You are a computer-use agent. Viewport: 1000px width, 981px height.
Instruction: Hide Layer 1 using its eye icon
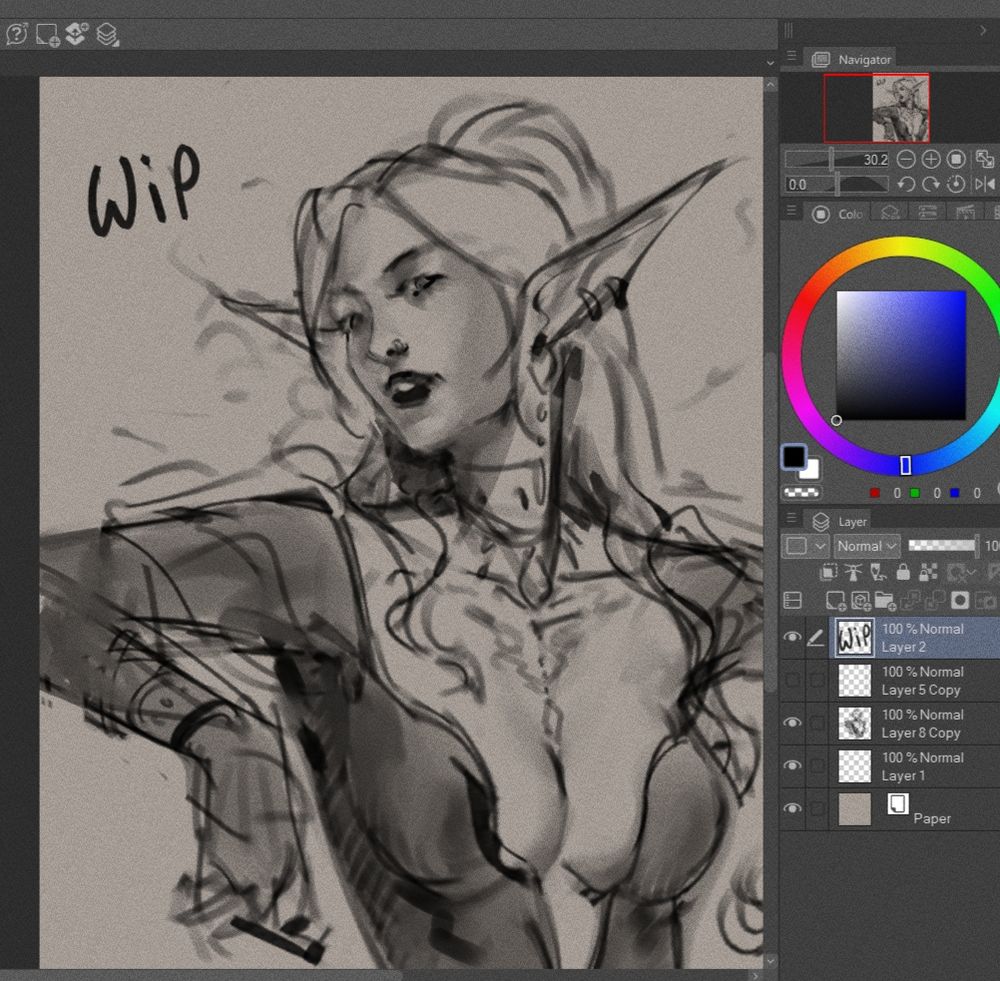792,765
